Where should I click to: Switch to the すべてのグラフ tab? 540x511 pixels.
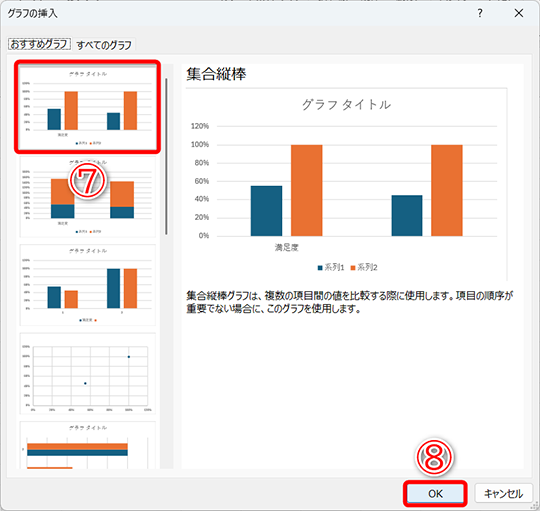tap(104, 45)
